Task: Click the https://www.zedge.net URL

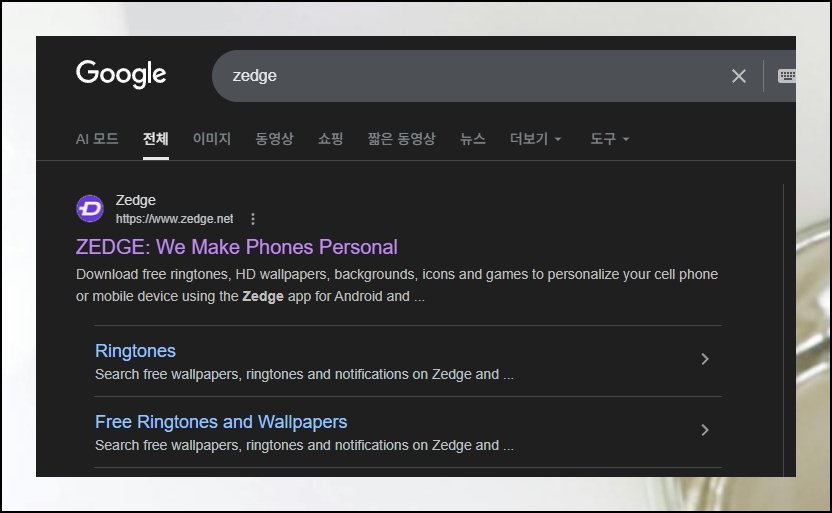Action: point(175,219)
